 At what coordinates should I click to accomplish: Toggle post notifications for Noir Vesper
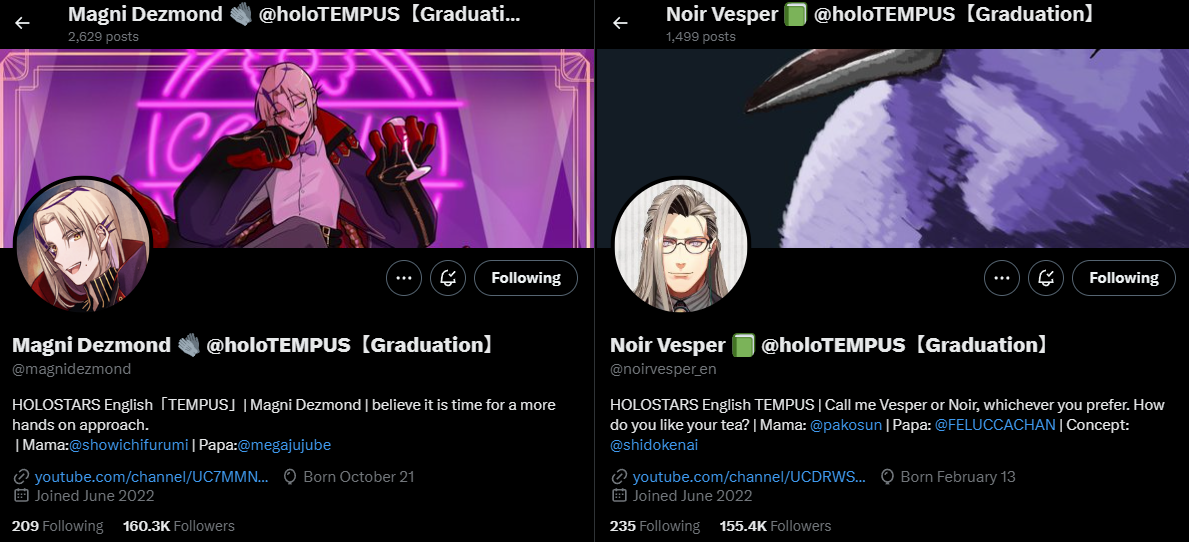pos(1046,278)
